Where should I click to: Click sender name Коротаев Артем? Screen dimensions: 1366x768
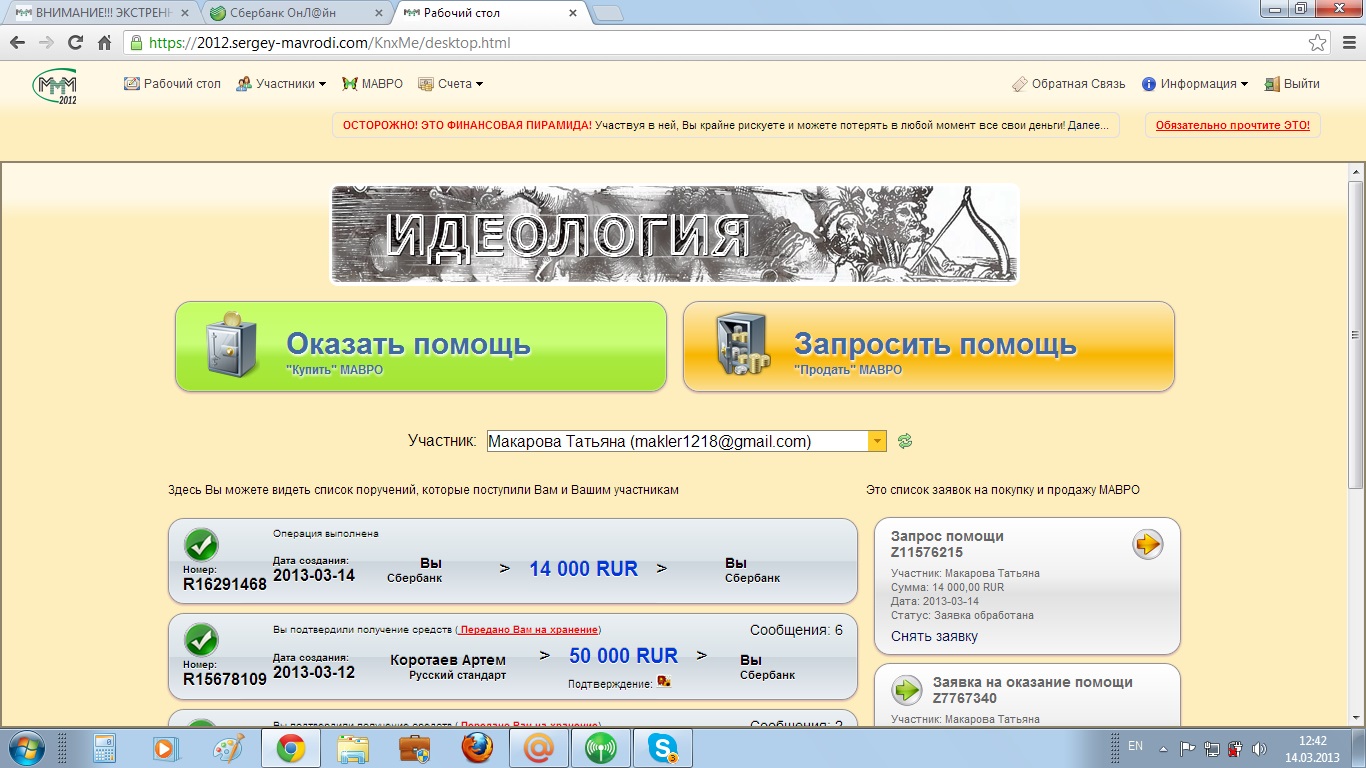coord(448,660)
